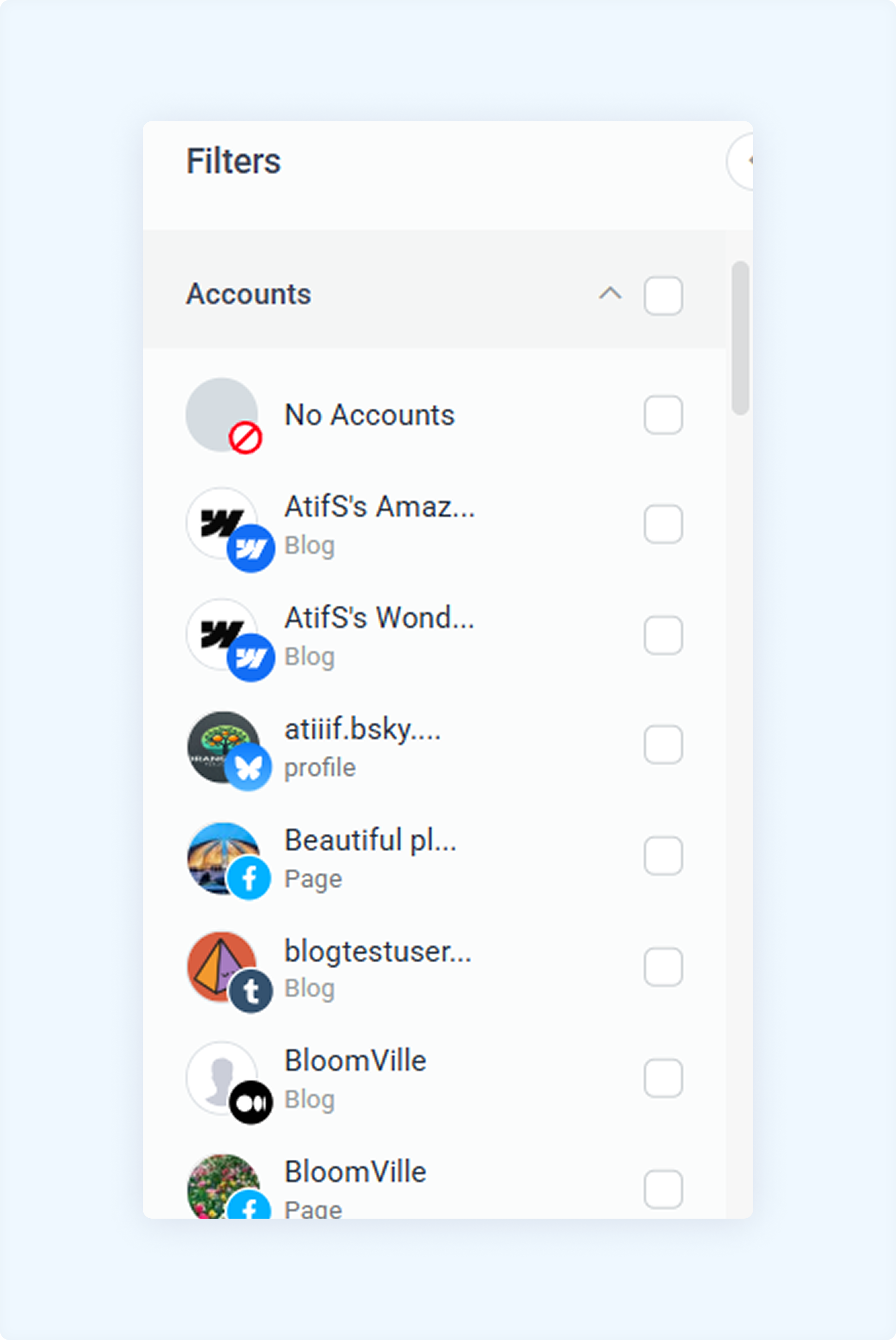Click AtifS's Amaz... Webflow blog avatar

pos(222,523)
